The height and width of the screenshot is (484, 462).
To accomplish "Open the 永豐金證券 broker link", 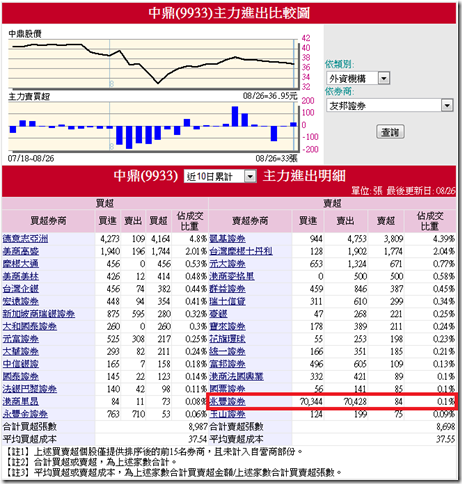I will coord(25,414).
